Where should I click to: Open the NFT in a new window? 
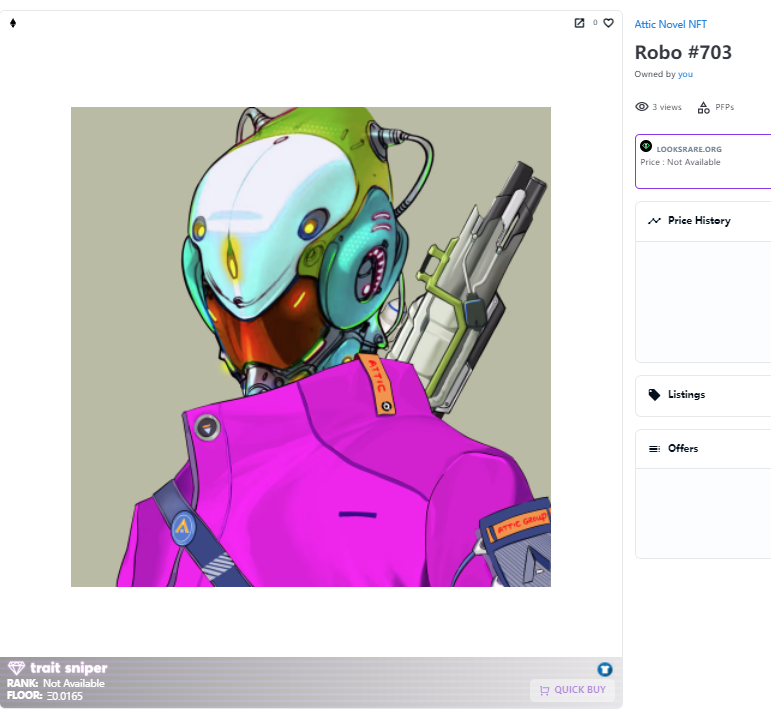pyautogui.click(x=579, y=23)
